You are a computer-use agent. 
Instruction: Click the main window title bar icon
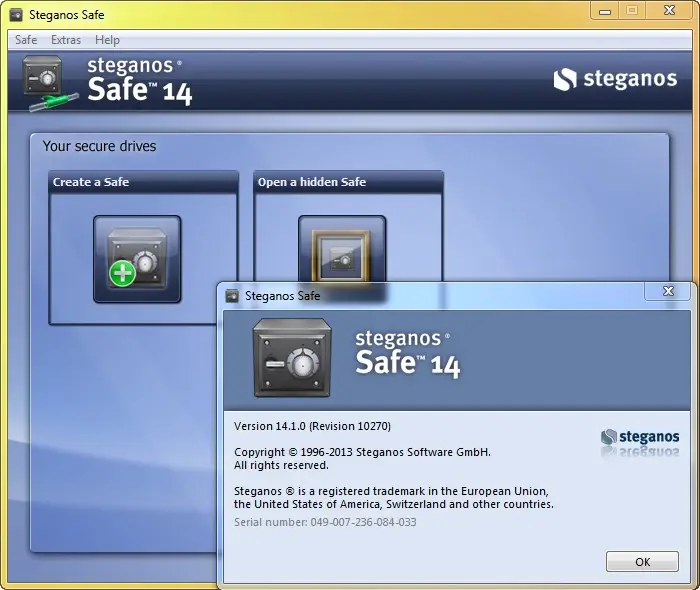point(16,15)
